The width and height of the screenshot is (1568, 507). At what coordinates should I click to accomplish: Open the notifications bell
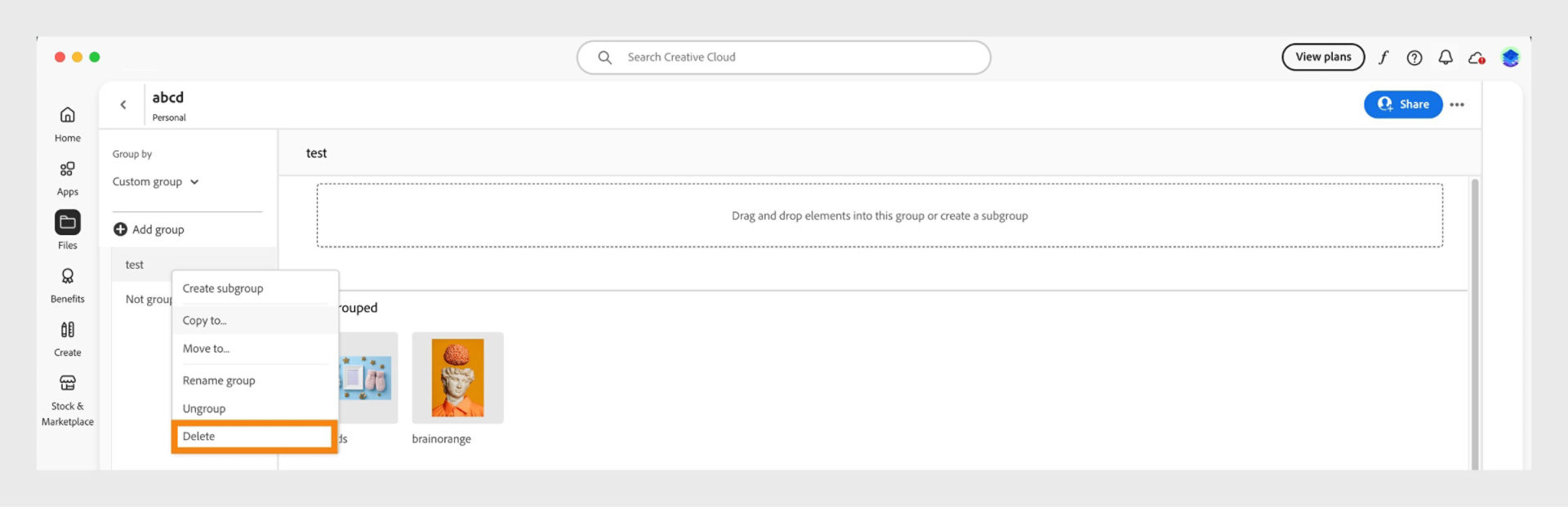(1445, 57)
